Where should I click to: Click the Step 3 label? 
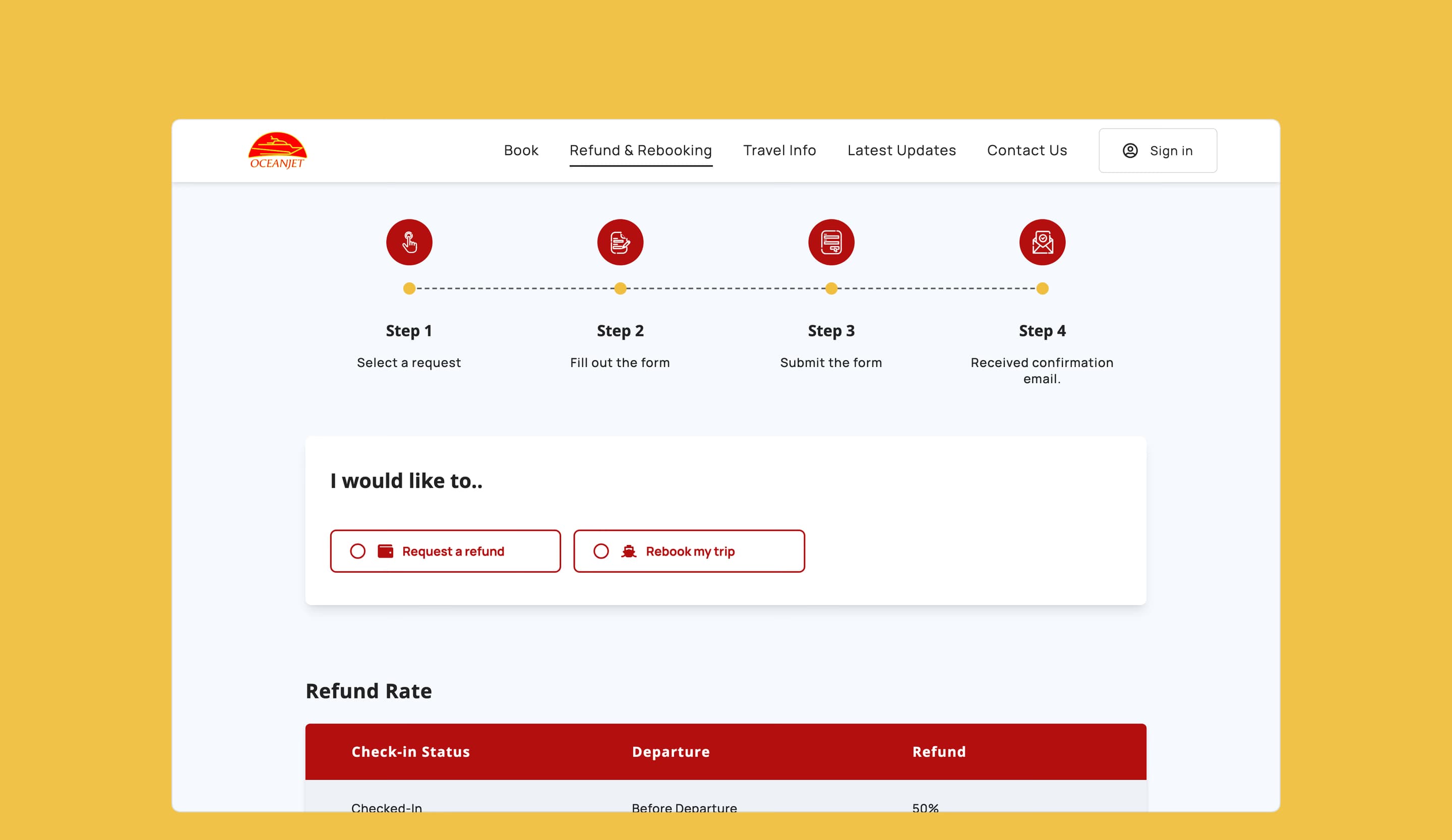coord(831,331)
